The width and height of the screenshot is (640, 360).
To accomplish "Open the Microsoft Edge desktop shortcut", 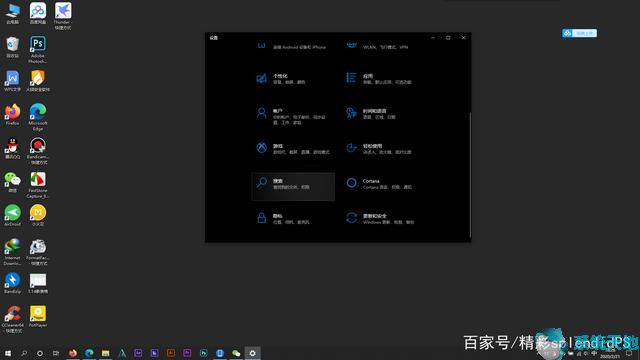I will click(38, 117).
